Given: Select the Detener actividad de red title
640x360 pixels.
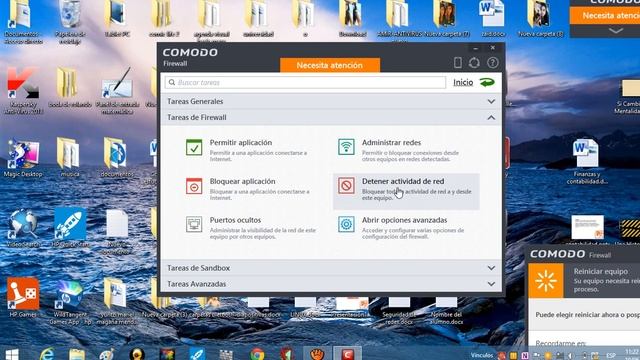Looking at the screenshot, I should pyautogui.click(x=403, y=181).
